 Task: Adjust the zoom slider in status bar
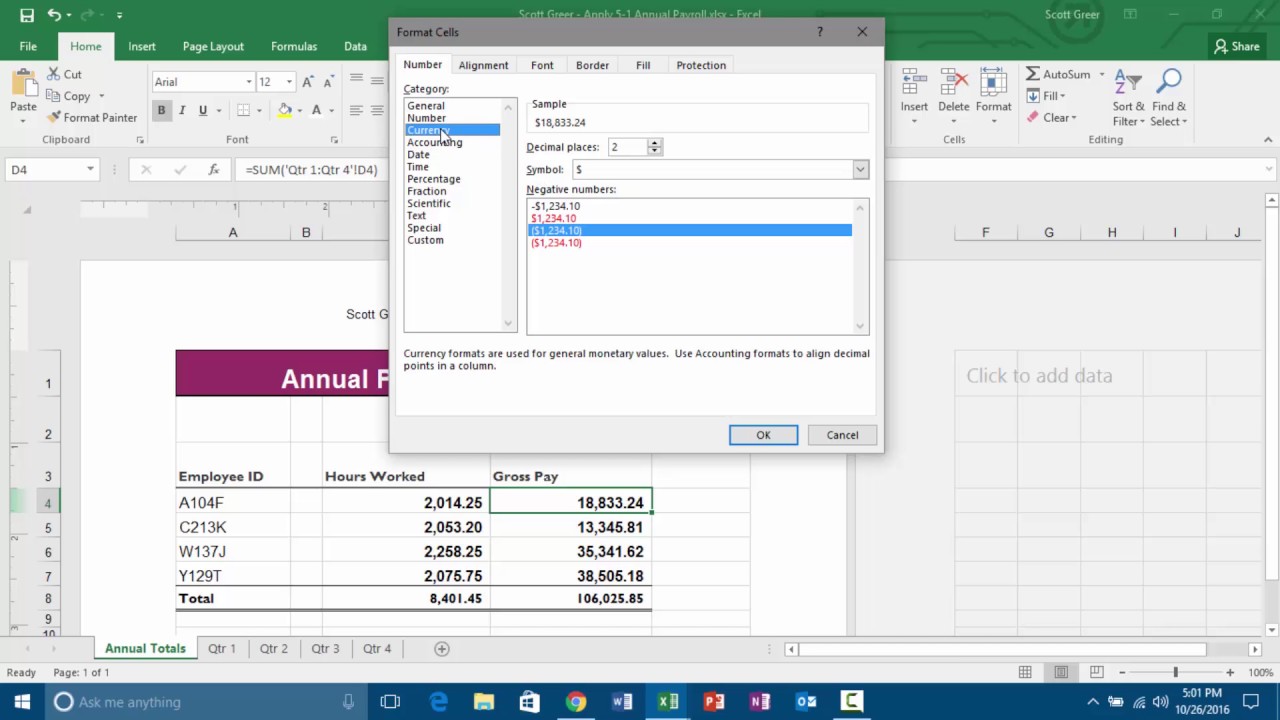tap(1176, 673)
